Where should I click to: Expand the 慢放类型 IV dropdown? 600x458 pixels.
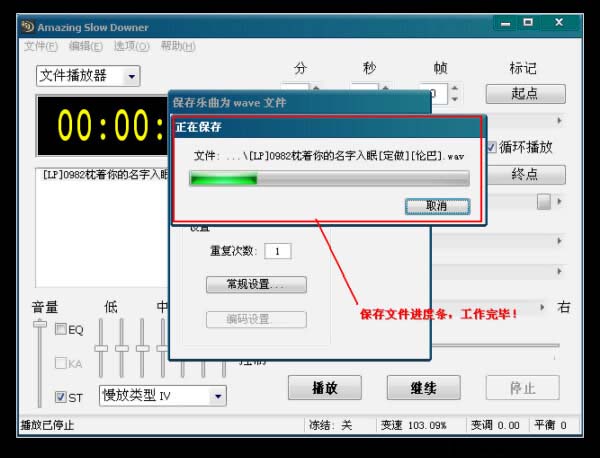pyautogui.click(x=218, y=396)
